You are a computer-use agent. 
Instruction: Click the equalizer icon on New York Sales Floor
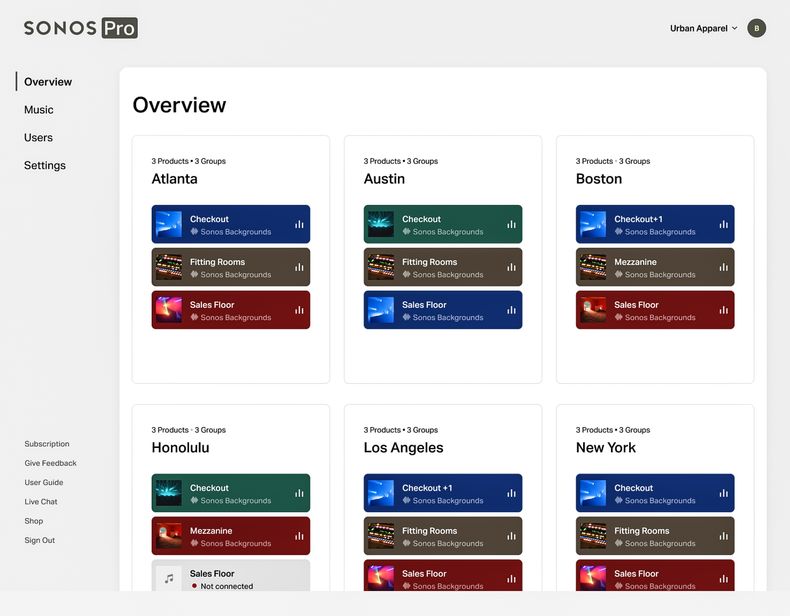tap(723, 579)
